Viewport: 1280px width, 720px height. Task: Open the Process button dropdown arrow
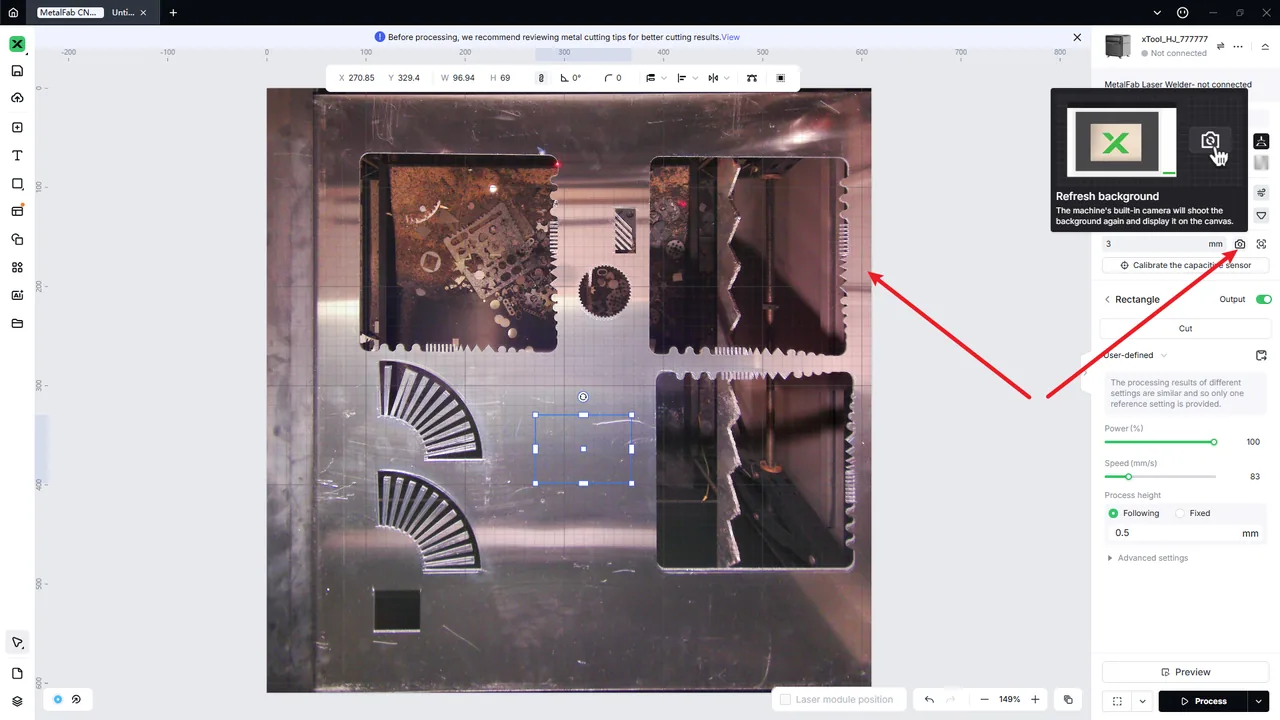(1258, 701)
